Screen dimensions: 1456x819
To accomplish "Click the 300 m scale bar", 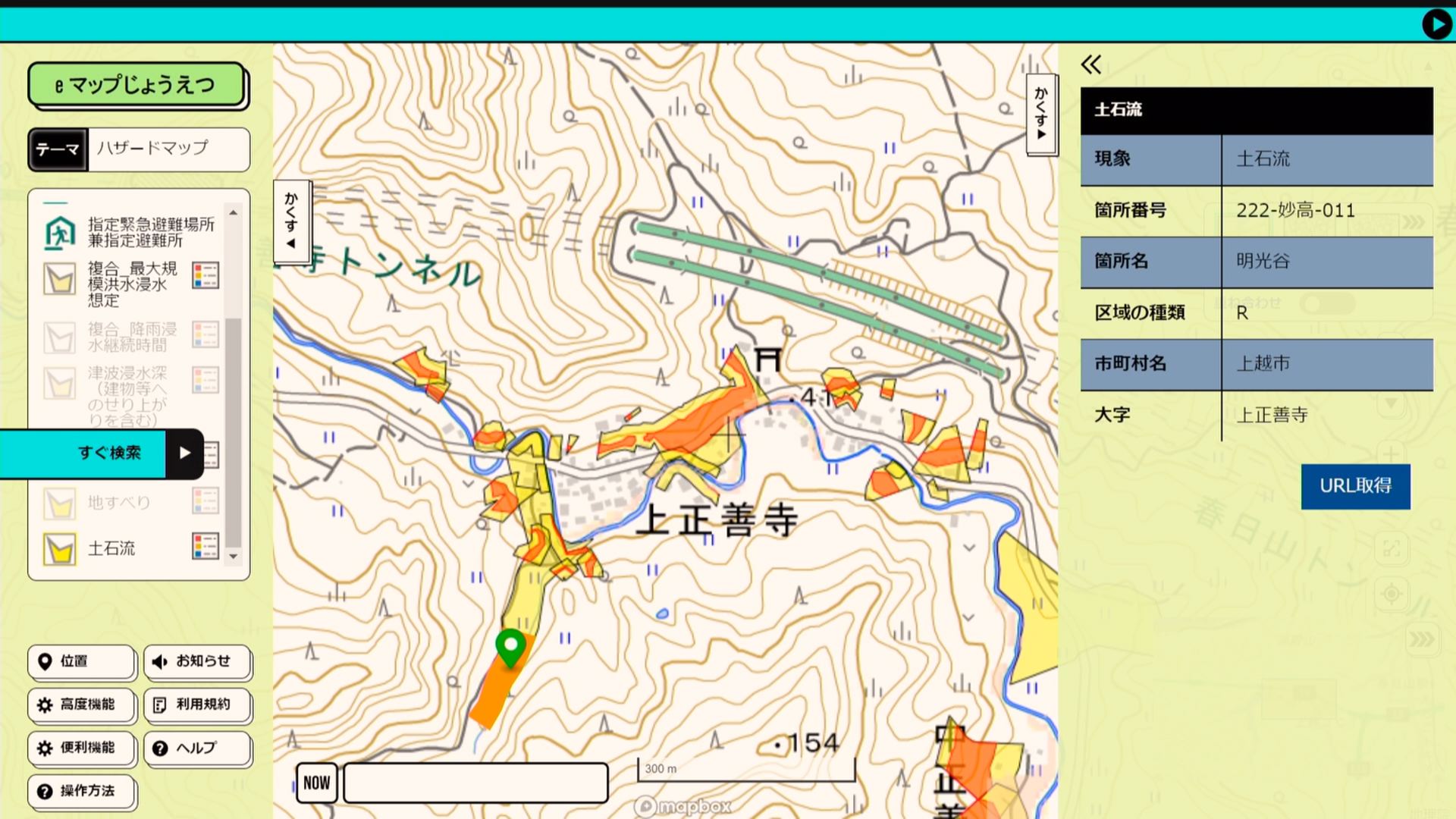I will (x=746, y=770).
